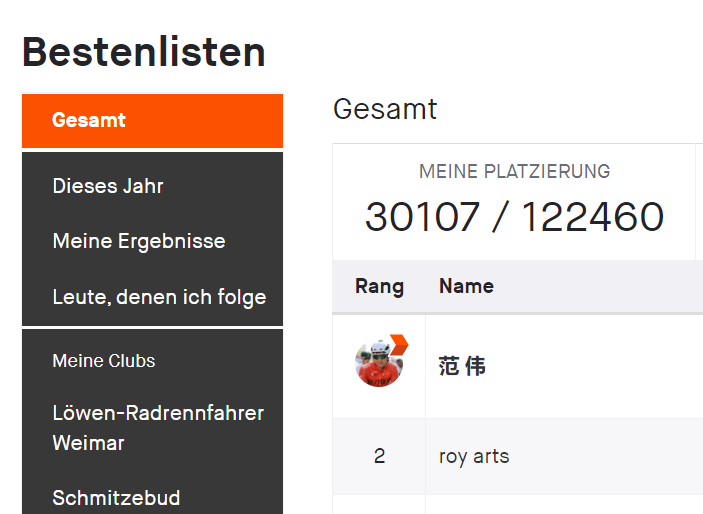The height and width of the screenshot is (514, 703).
Task: Open the Schmitzebud club leaderboard
Action: (x=152, y=498)
